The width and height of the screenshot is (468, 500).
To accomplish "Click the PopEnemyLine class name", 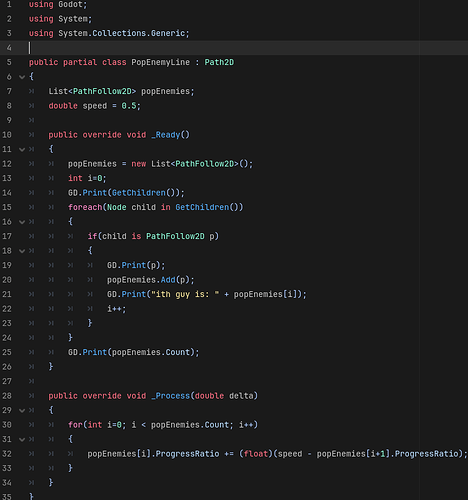I will (x=160, y=62).
